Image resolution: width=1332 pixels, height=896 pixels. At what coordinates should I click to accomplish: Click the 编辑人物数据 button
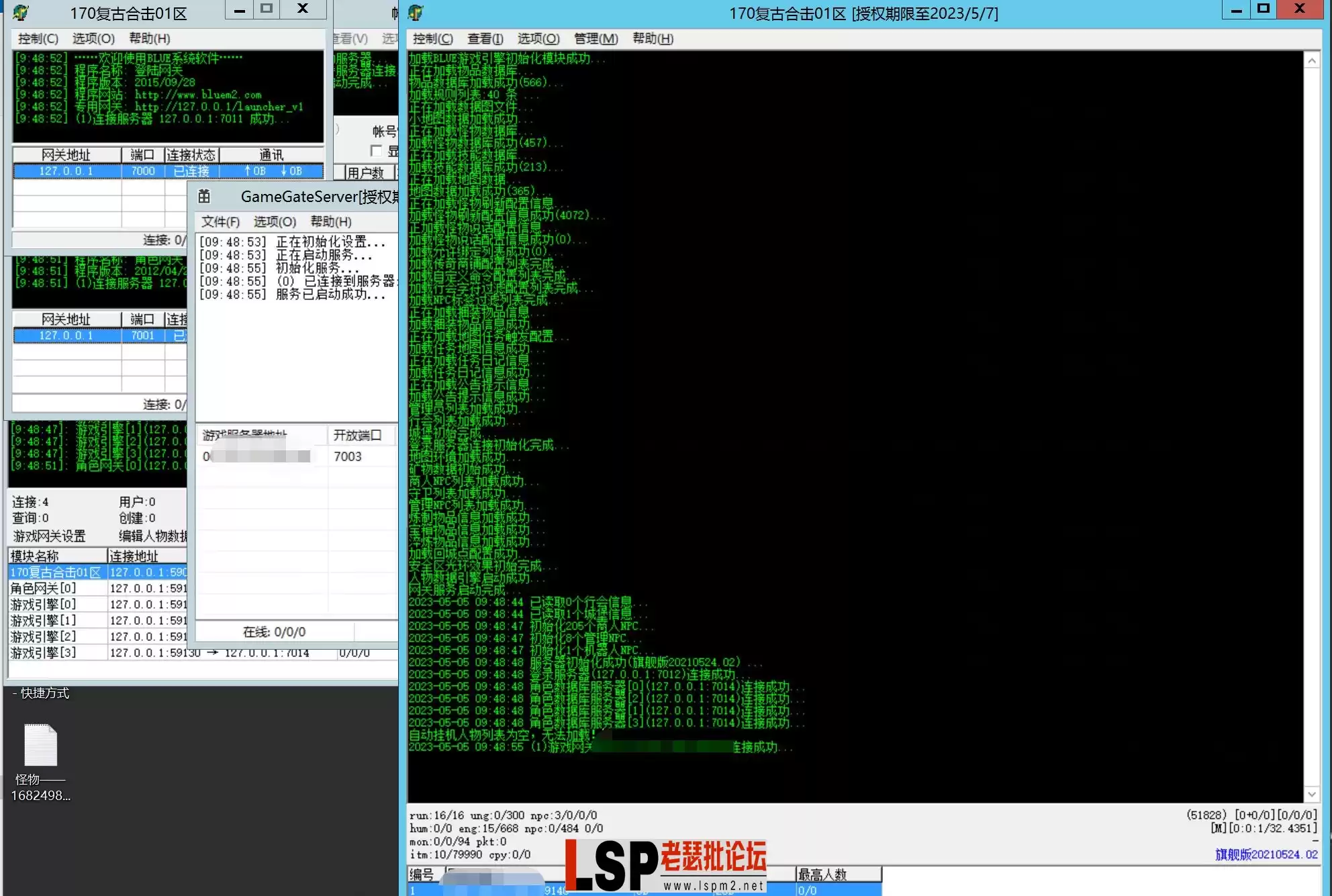tap(153, 536)
